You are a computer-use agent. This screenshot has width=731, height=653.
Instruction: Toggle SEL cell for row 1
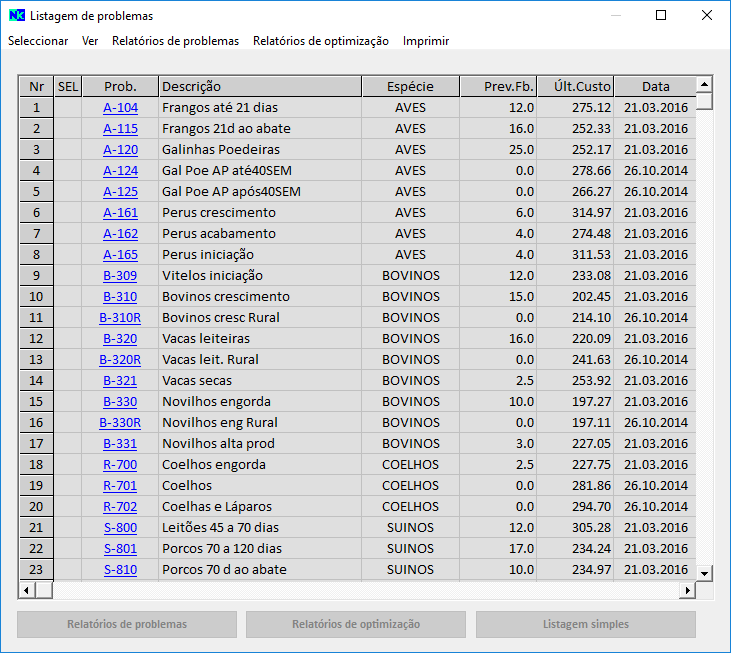point(68,108)
